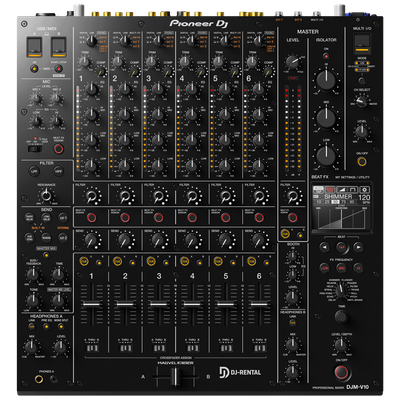This screenshot has height=400, width=400.
Task: Flip the MIC OFF/ON/TALK OVER switch
Action: [35, 149]
